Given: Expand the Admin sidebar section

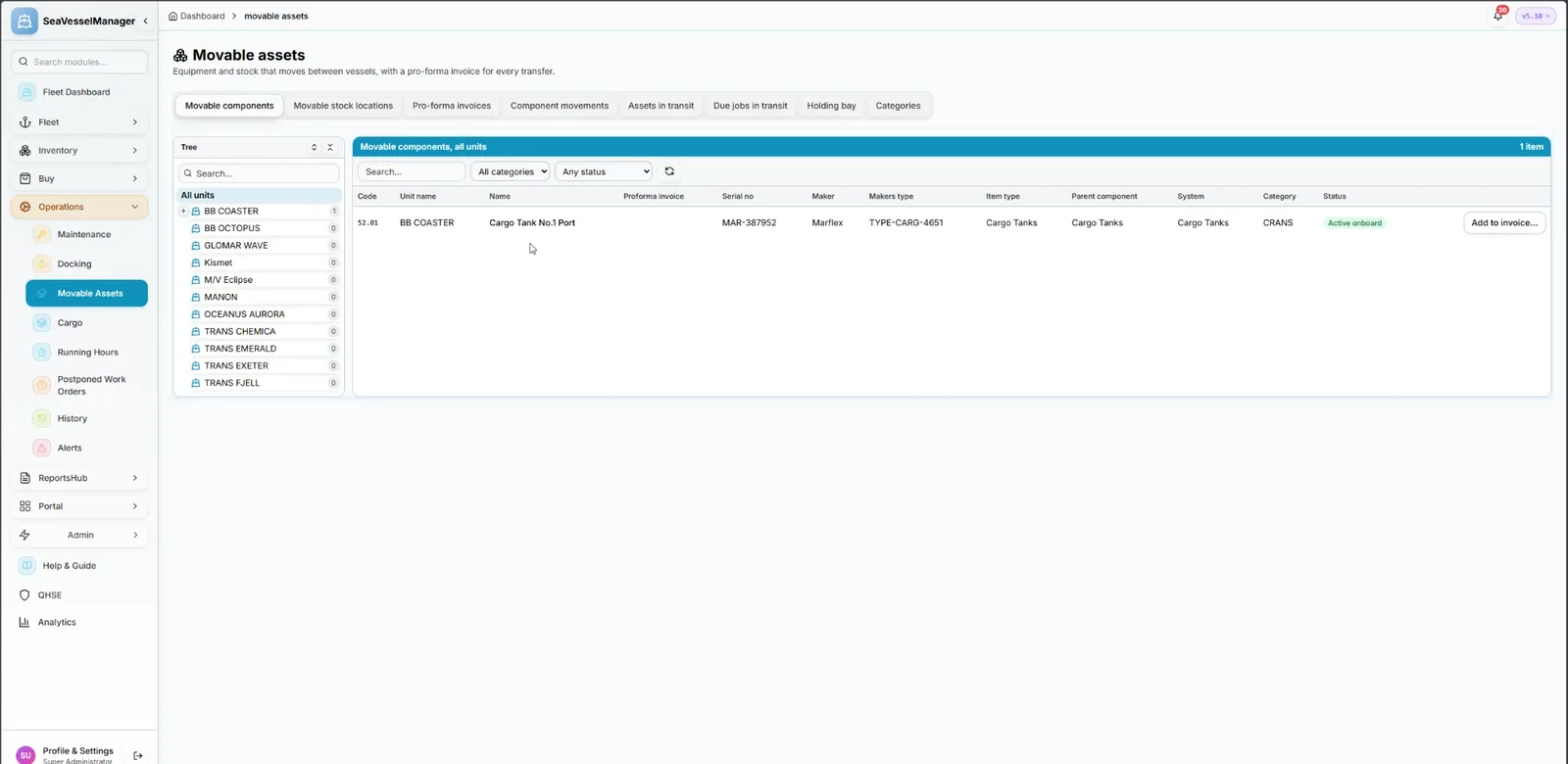Looking at the screenshot, I should coord(79,535).
